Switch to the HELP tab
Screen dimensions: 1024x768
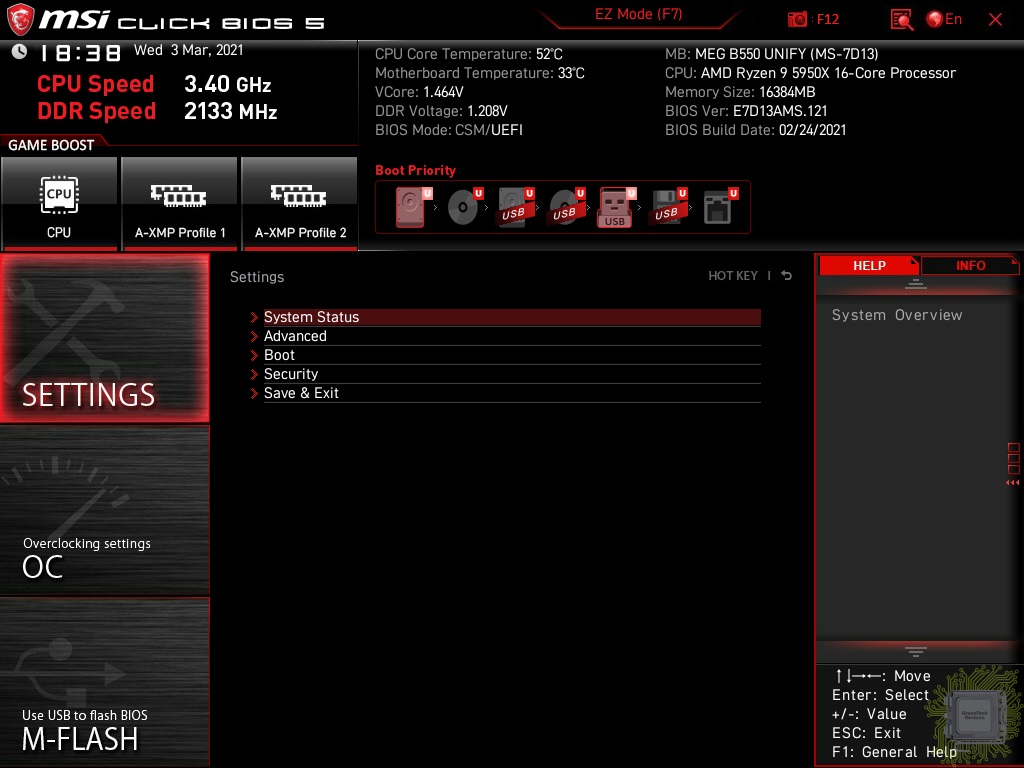tap(869, 266)
